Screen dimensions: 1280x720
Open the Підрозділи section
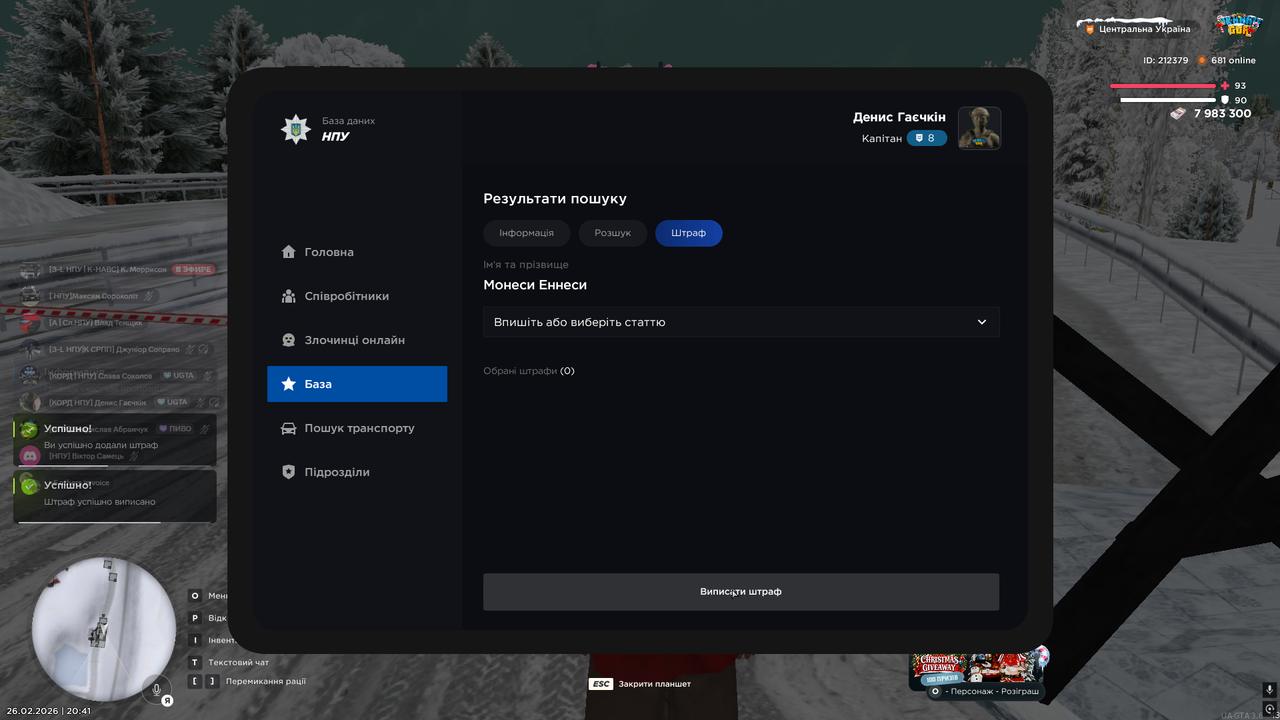(357, 472)
